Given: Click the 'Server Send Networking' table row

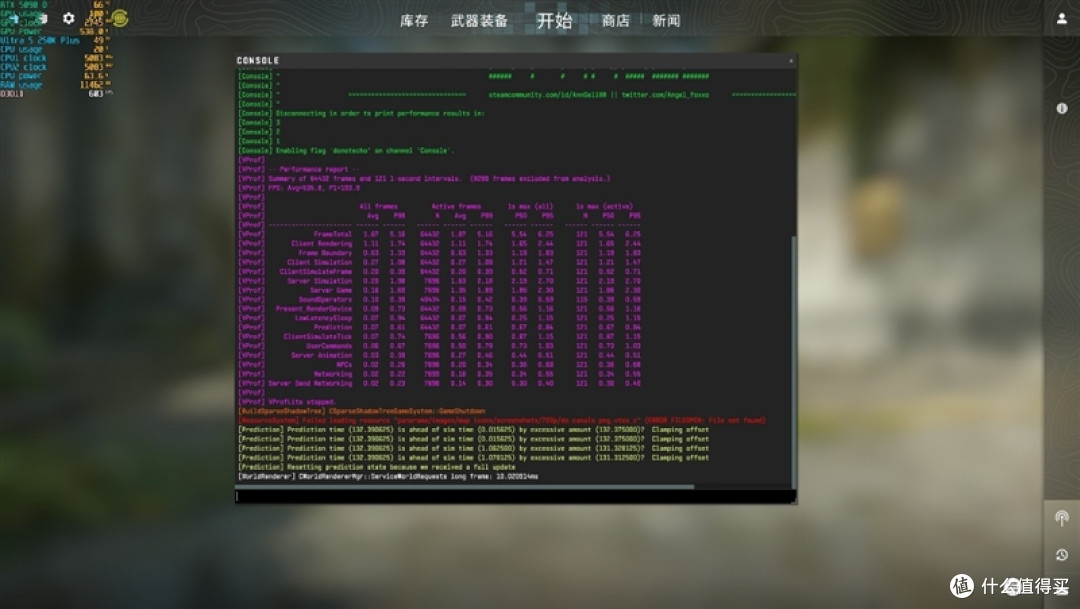Looking at the screenshot, I should pyautogui.click(x=439, y=383).
